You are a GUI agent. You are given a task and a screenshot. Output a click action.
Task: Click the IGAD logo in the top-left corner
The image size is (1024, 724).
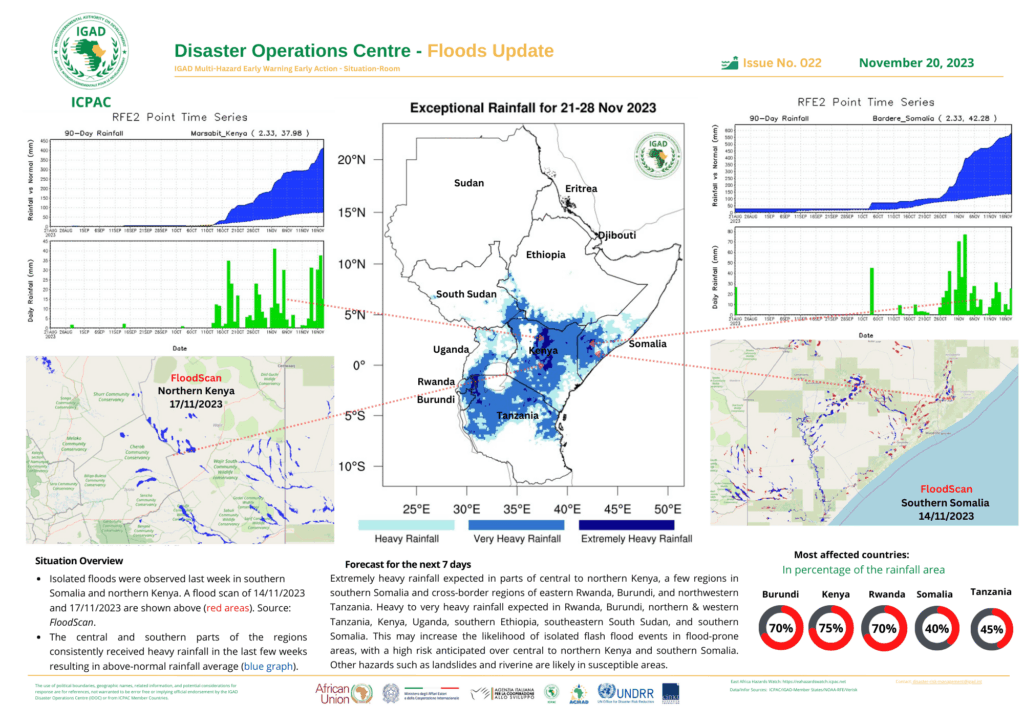click(90, 48)
